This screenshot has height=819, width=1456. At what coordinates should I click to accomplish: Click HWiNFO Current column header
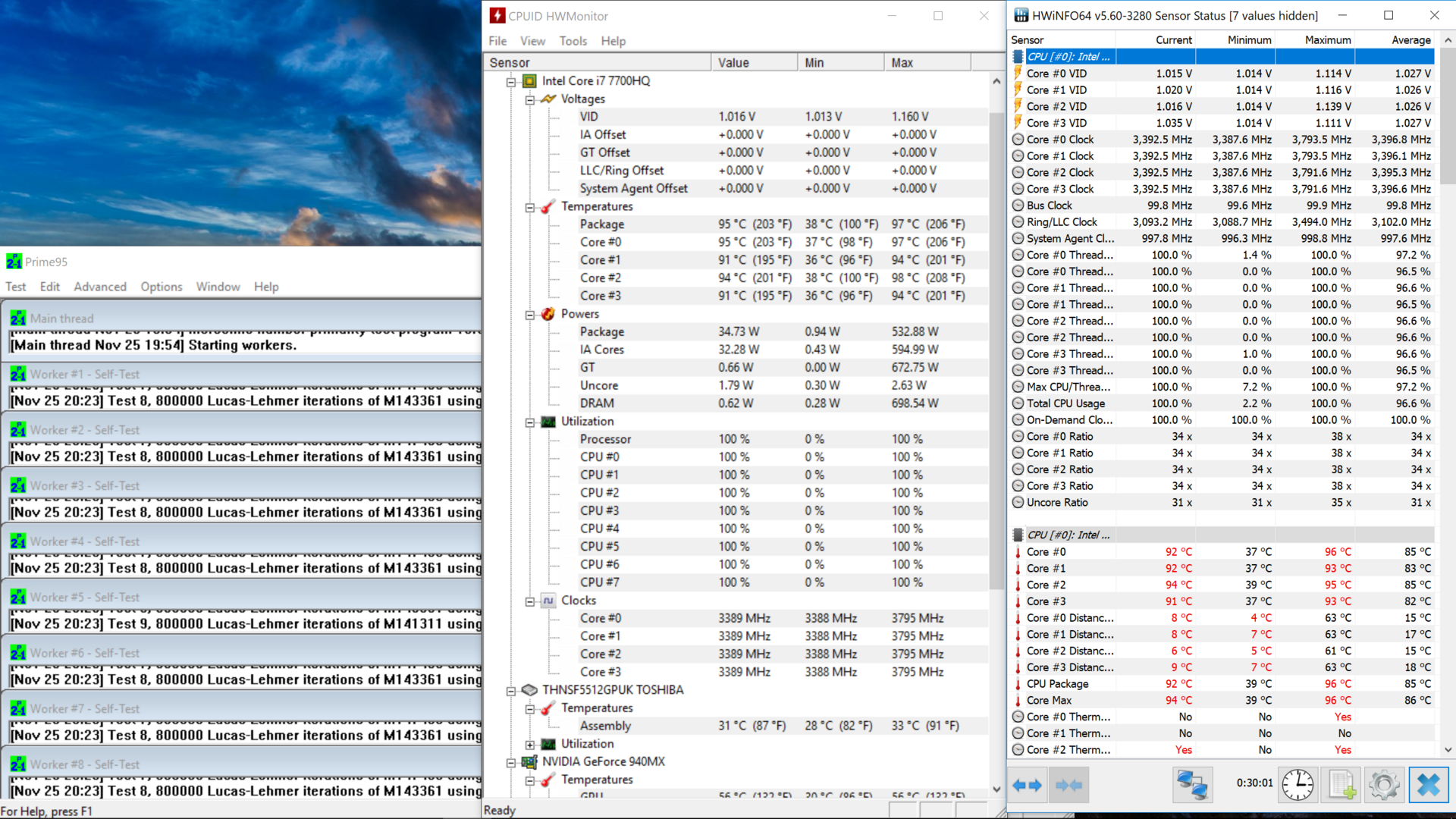[1156, 40]
